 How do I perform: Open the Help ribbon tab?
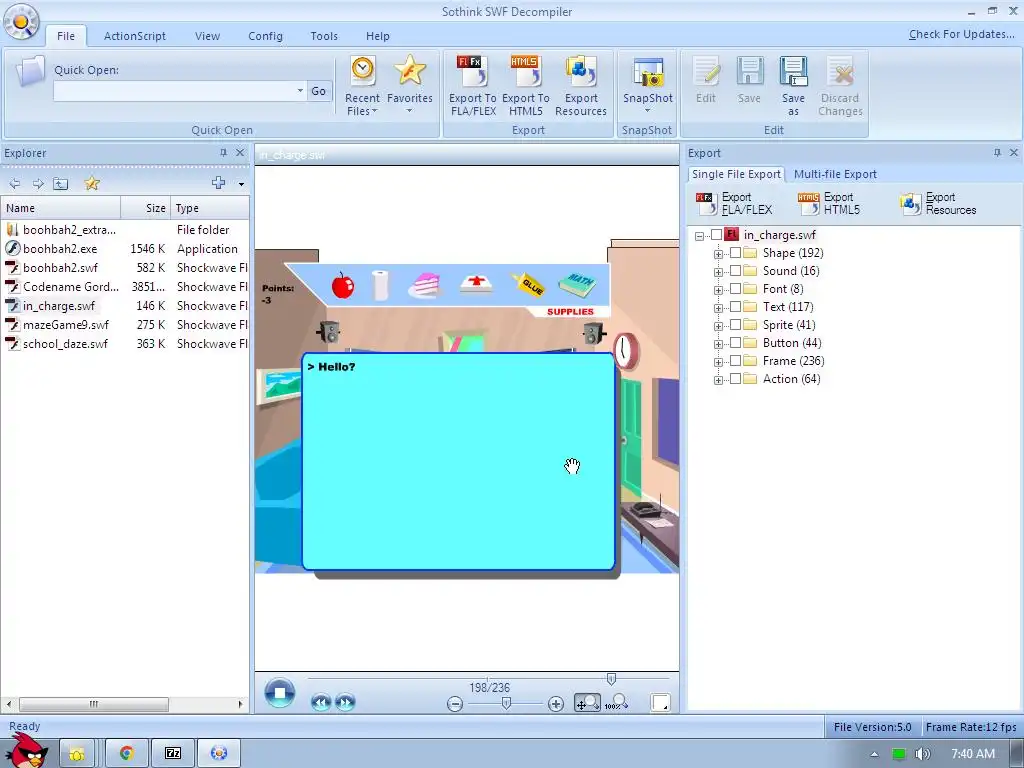coord(377,36)
